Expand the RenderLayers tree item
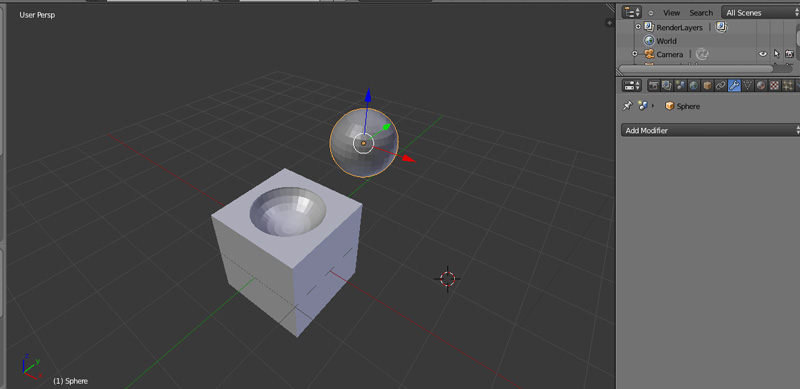Viewport: 800px width, 389px height. click(638, 27)
